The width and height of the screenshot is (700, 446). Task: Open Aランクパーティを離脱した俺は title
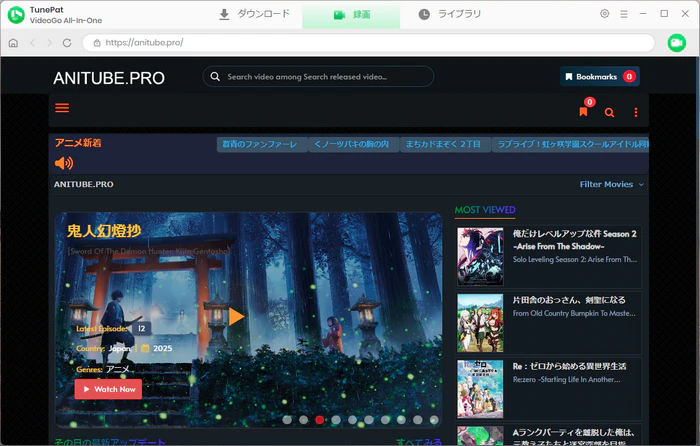(573, 437)
